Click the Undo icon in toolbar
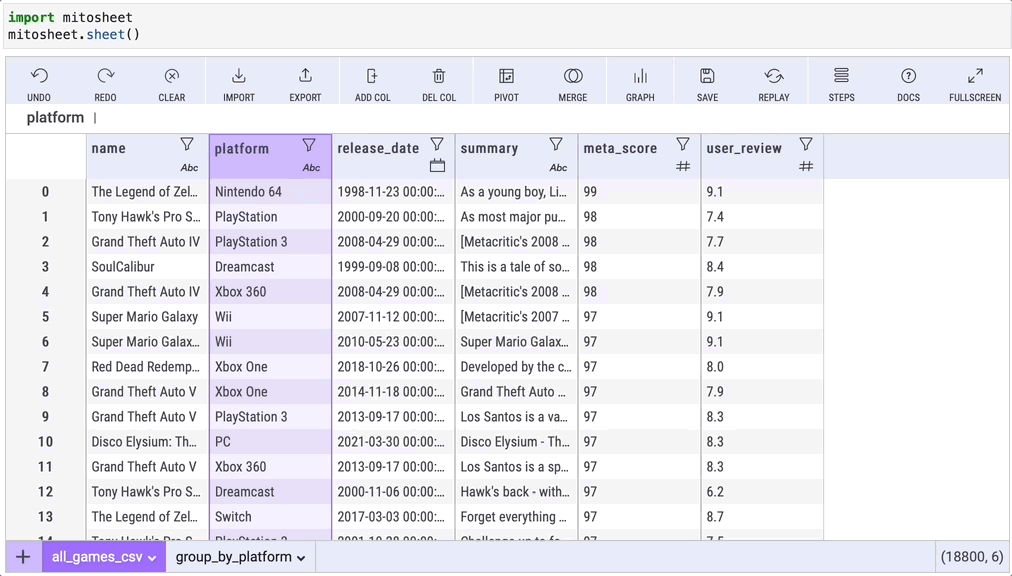The width and height of the screenshot is (1012, 576). (39, 83)
